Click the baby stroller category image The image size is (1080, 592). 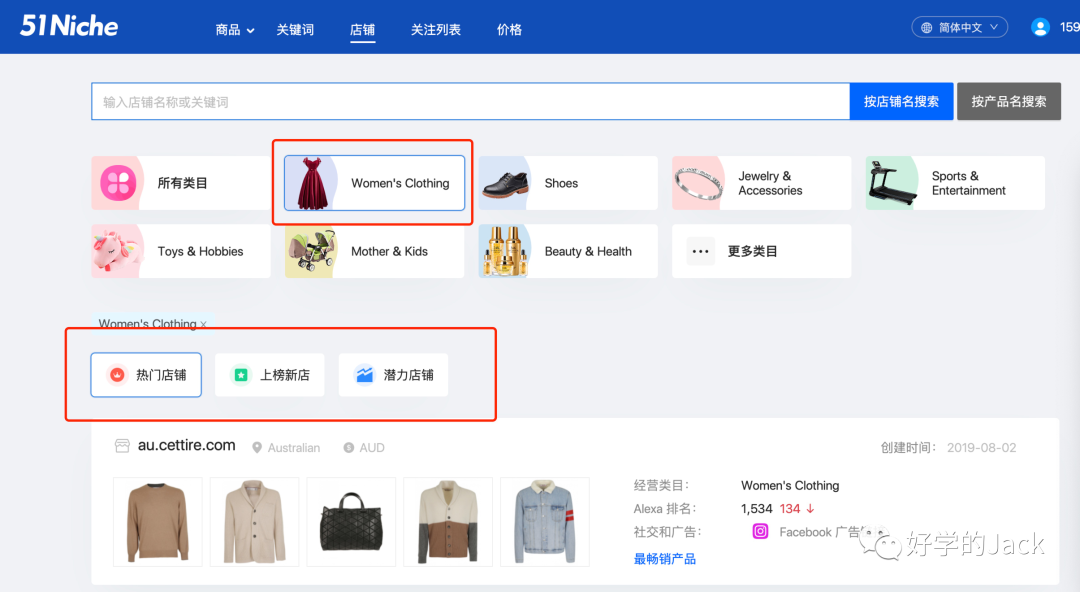(313, 251)
